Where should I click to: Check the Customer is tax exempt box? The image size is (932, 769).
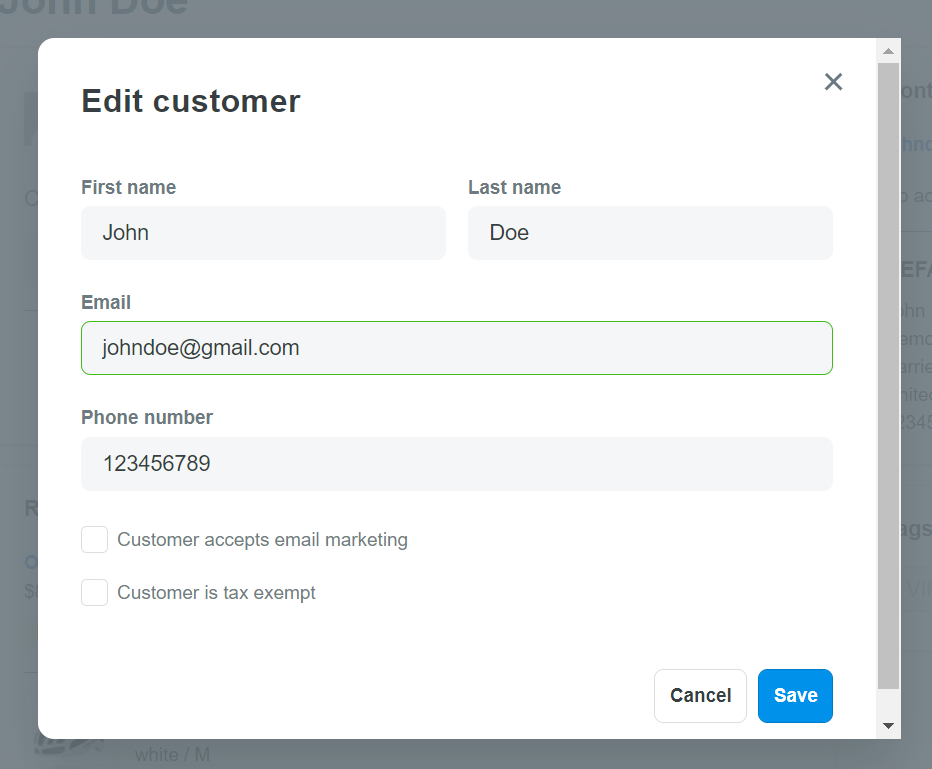click(x=95, y=592)
